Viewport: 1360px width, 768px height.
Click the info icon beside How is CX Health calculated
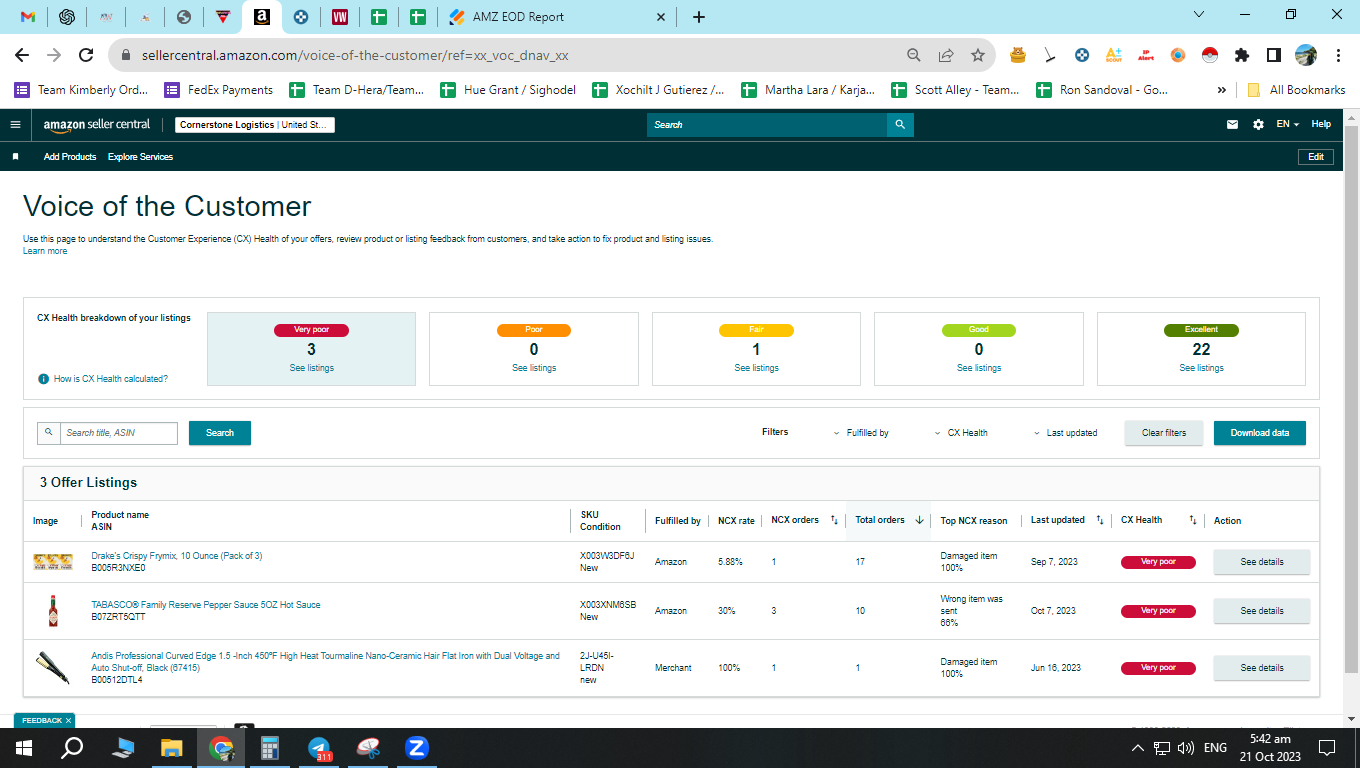point(43,379)
